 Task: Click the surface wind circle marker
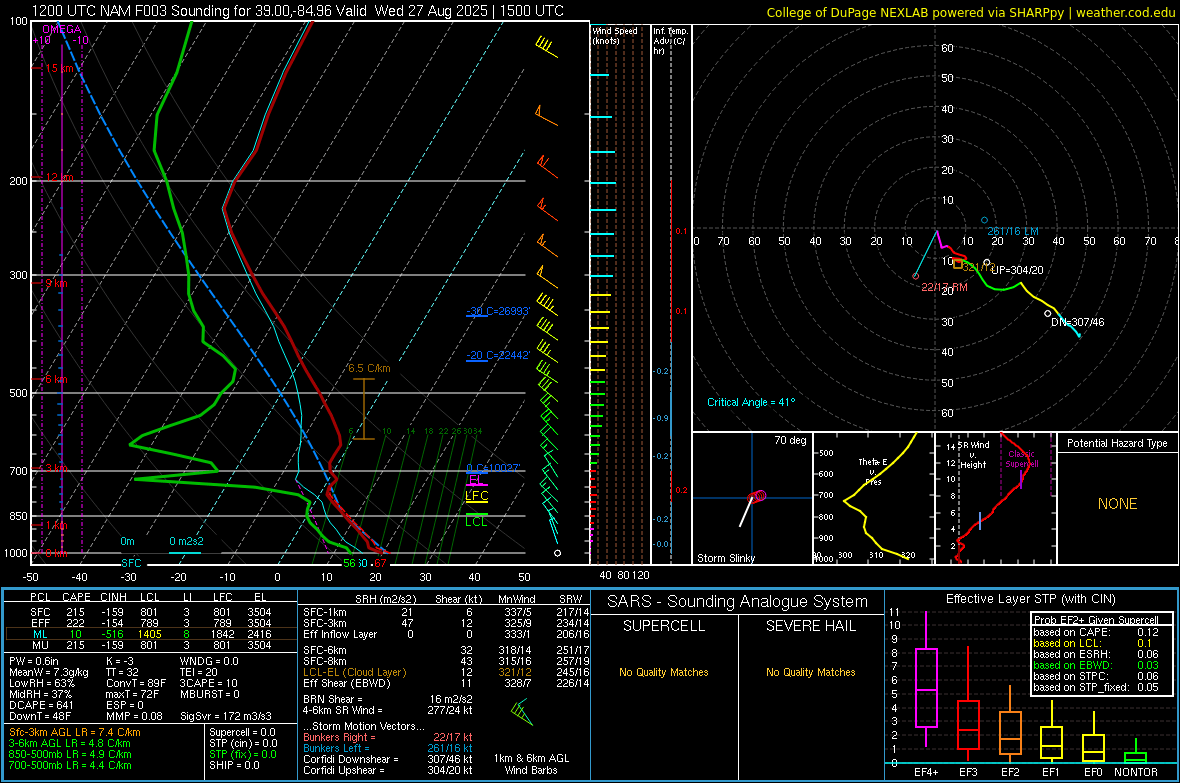coord(558,553)
